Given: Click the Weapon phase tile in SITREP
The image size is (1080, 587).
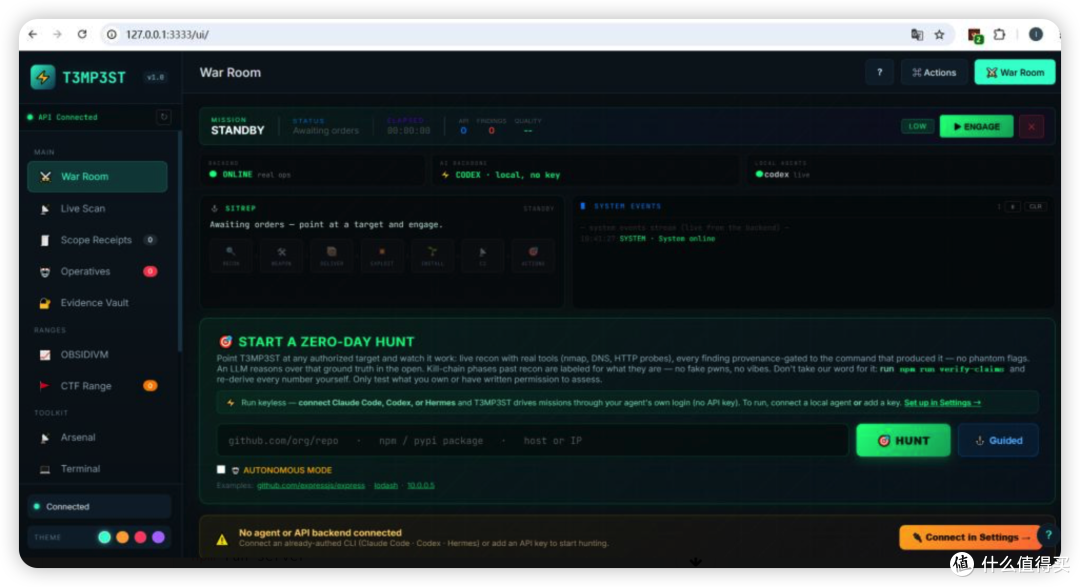Looking at the screenshot, I should pyautogui.click(x=281, y=256).
